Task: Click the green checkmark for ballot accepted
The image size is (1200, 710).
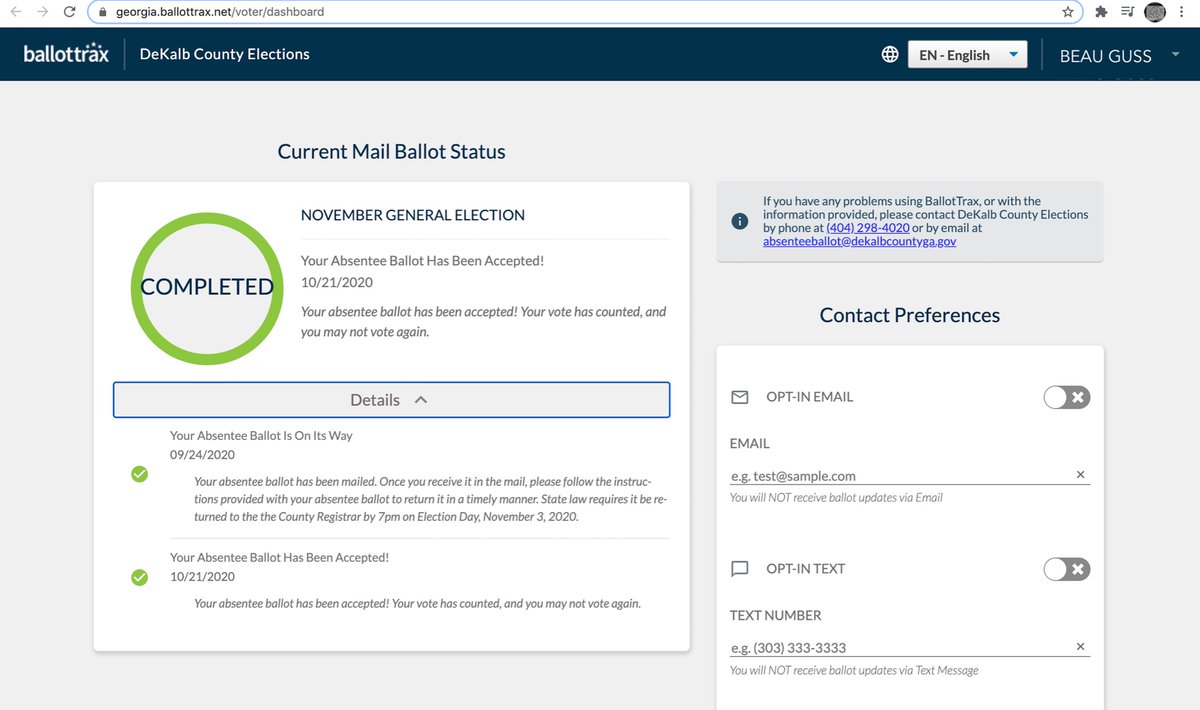Action: click(x=140, y=577)
